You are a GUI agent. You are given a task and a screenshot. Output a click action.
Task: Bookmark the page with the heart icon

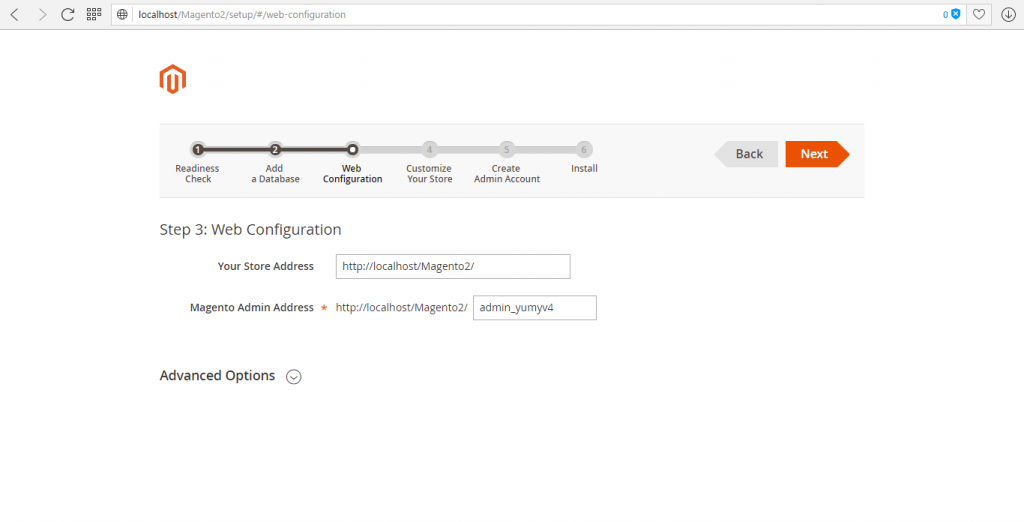click(978, 14)
